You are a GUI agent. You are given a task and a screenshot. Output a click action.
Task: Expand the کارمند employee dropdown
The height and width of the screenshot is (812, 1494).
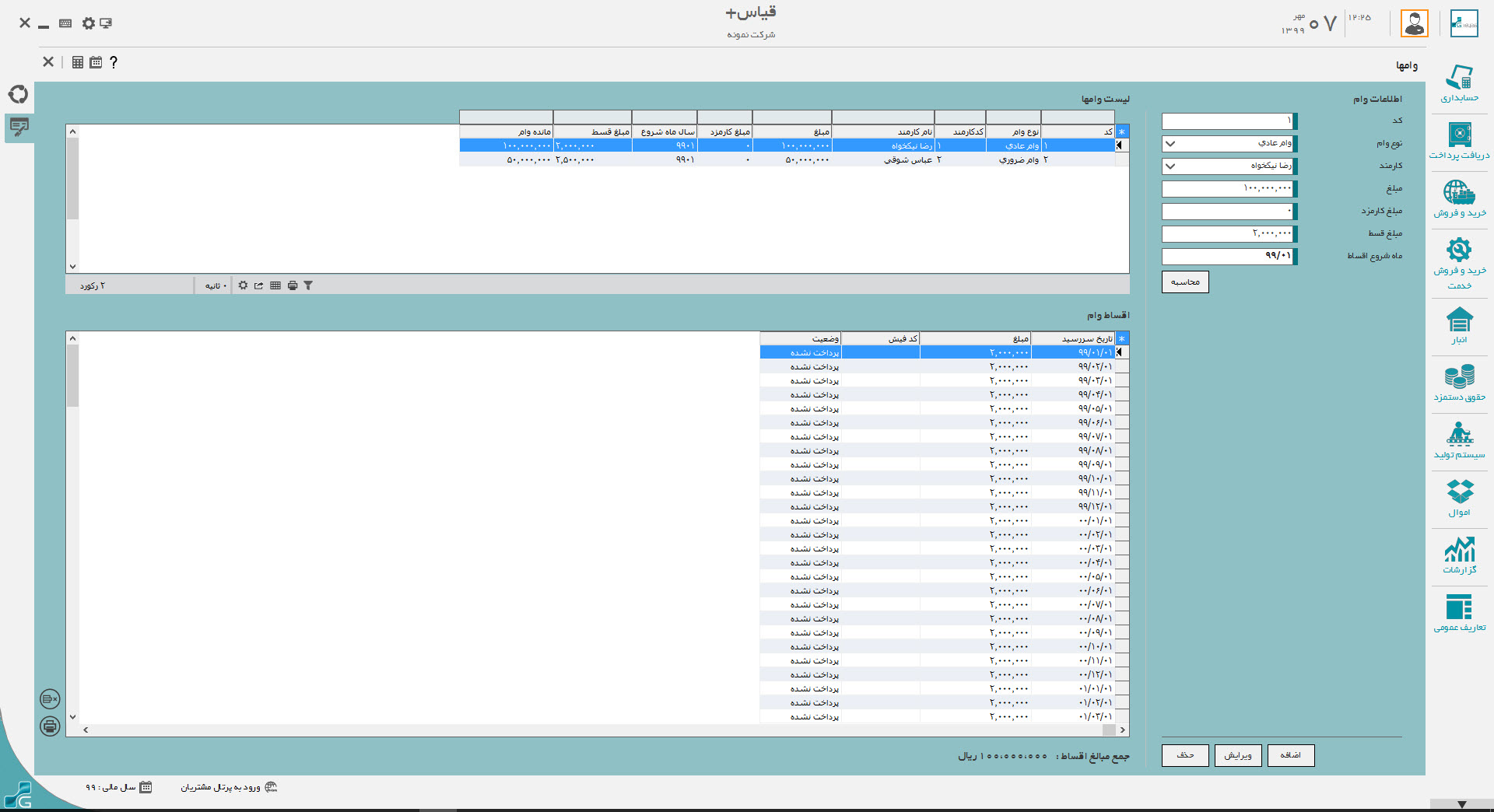(1170, 166)
